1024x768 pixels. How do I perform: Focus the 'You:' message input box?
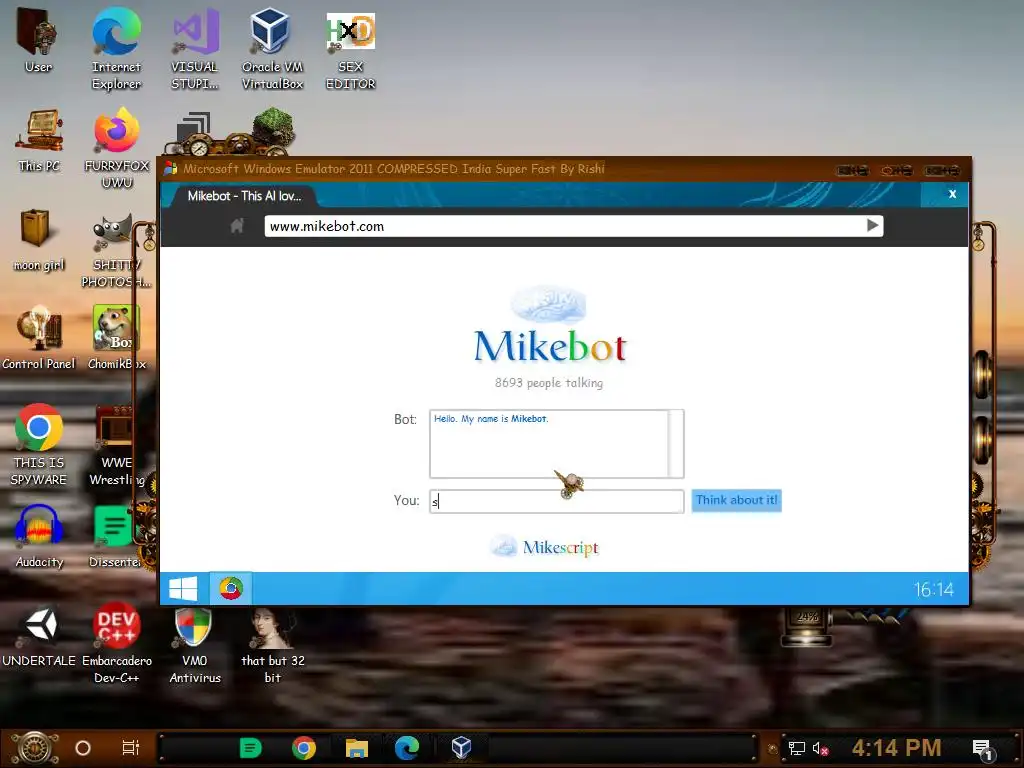tap(556, 501)
